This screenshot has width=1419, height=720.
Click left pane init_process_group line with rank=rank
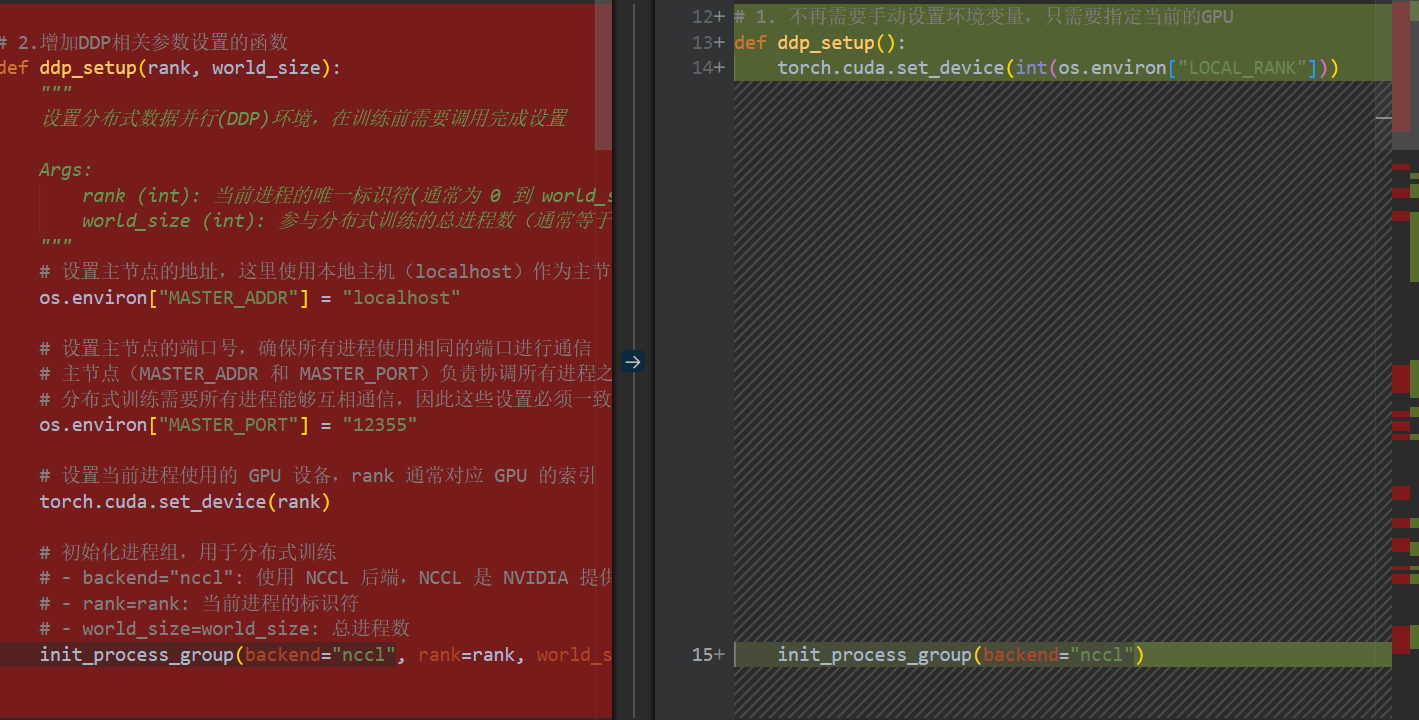325,655
